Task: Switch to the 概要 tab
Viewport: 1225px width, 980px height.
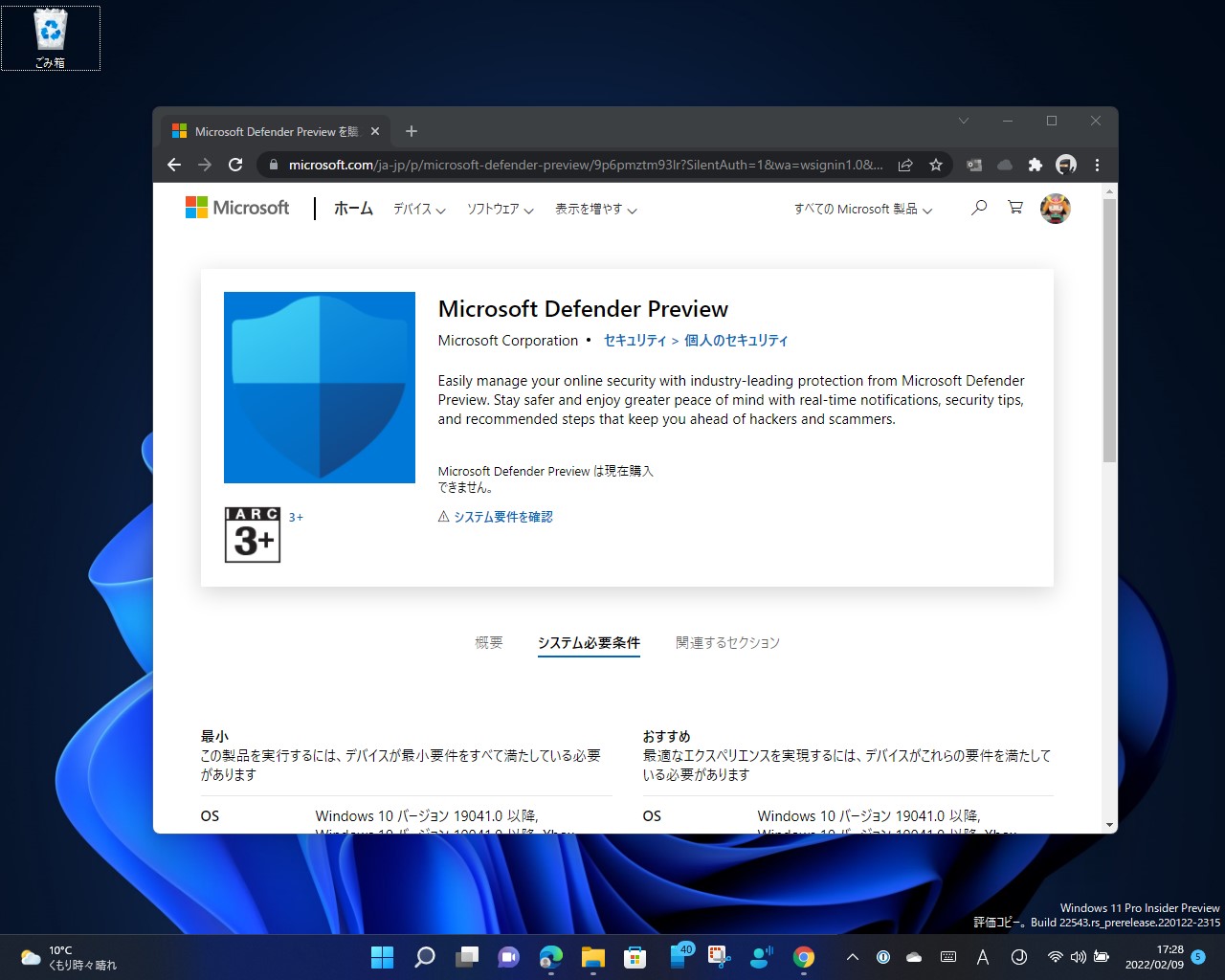Action: click(489, 642)
